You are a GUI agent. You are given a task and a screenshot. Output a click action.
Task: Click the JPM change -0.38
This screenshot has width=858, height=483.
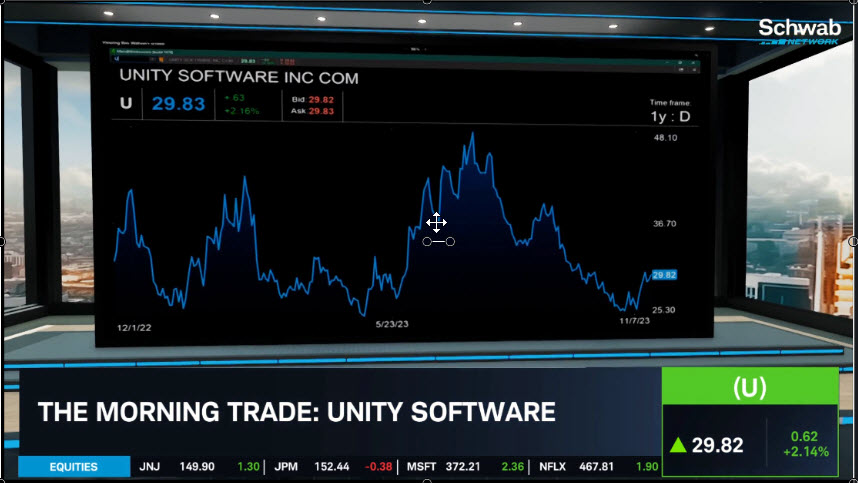tap(379, 467)
